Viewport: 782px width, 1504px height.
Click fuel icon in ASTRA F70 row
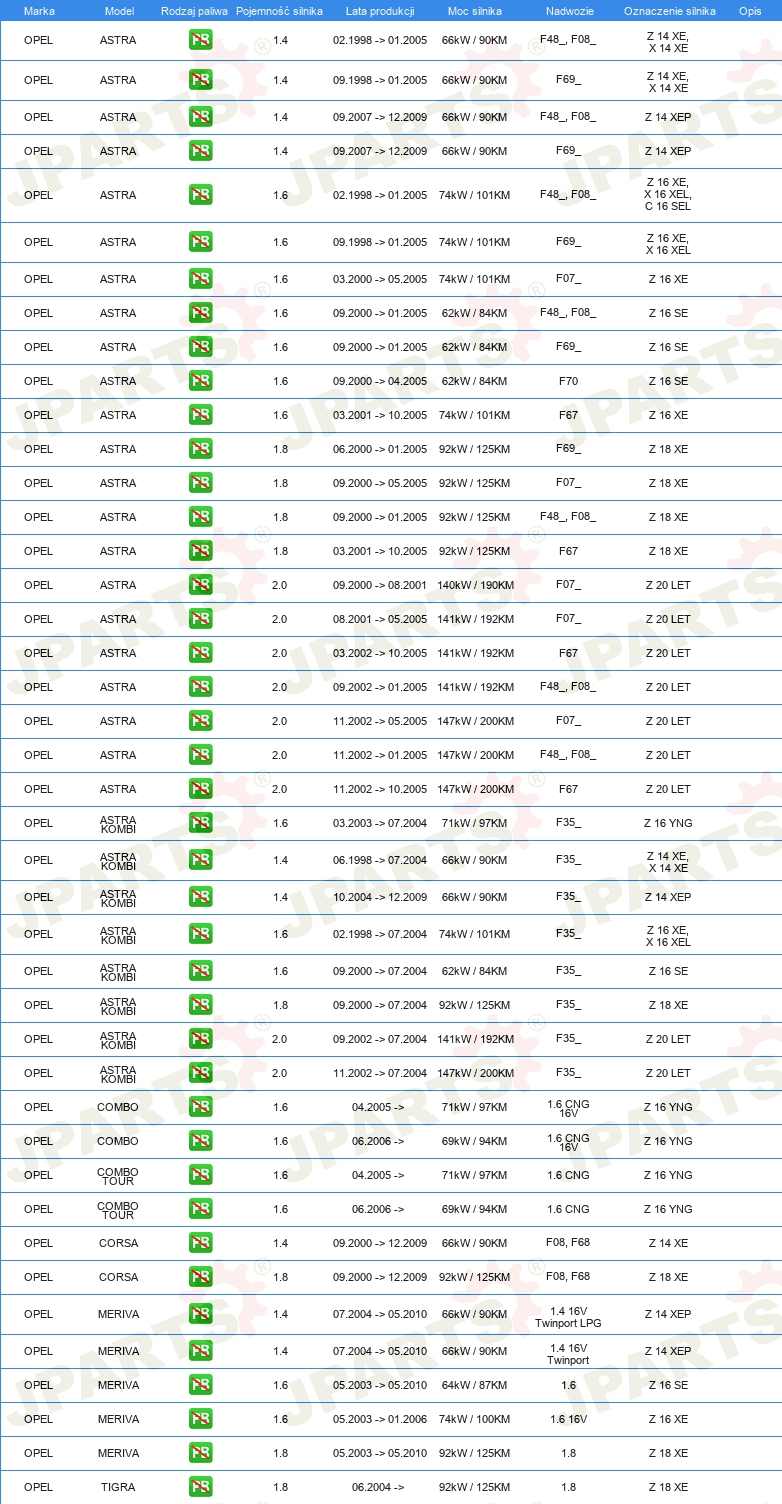tap(200, 381)
